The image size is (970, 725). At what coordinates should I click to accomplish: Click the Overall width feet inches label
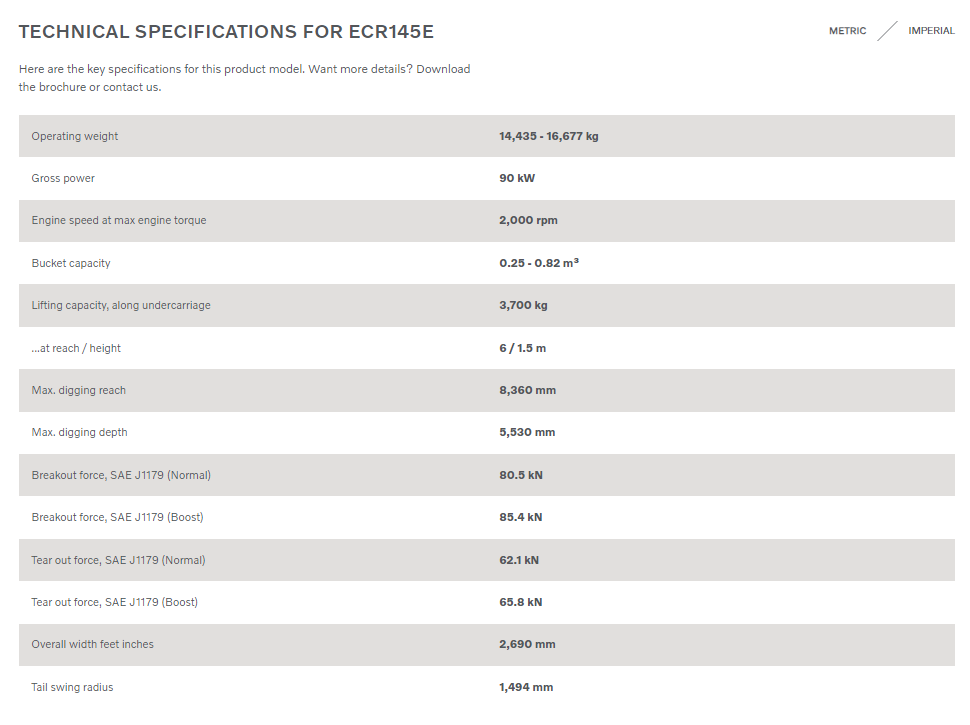pos(93,644)
